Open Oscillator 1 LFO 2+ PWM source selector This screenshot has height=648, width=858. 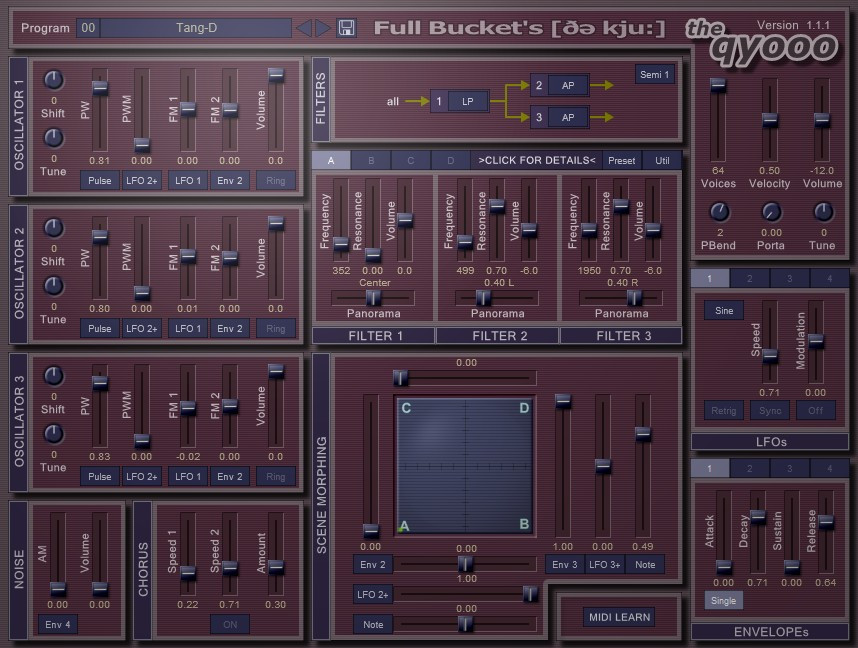(142, 181)
